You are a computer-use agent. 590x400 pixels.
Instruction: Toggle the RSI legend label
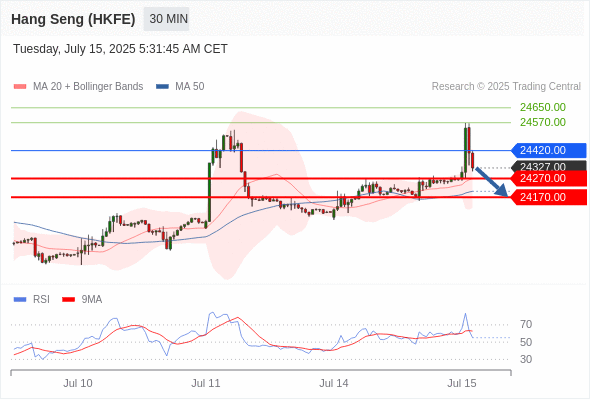(x=41, y=300)
